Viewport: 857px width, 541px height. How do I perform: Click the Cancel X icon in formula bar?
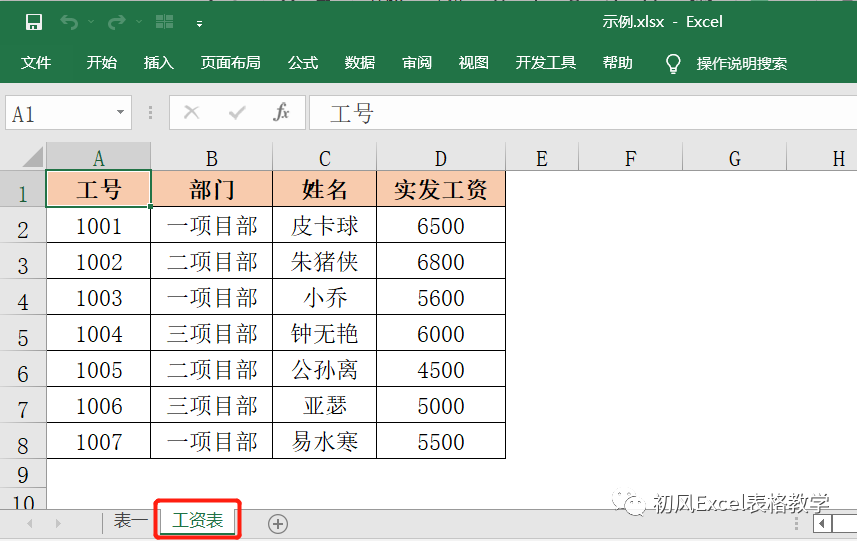191,113
